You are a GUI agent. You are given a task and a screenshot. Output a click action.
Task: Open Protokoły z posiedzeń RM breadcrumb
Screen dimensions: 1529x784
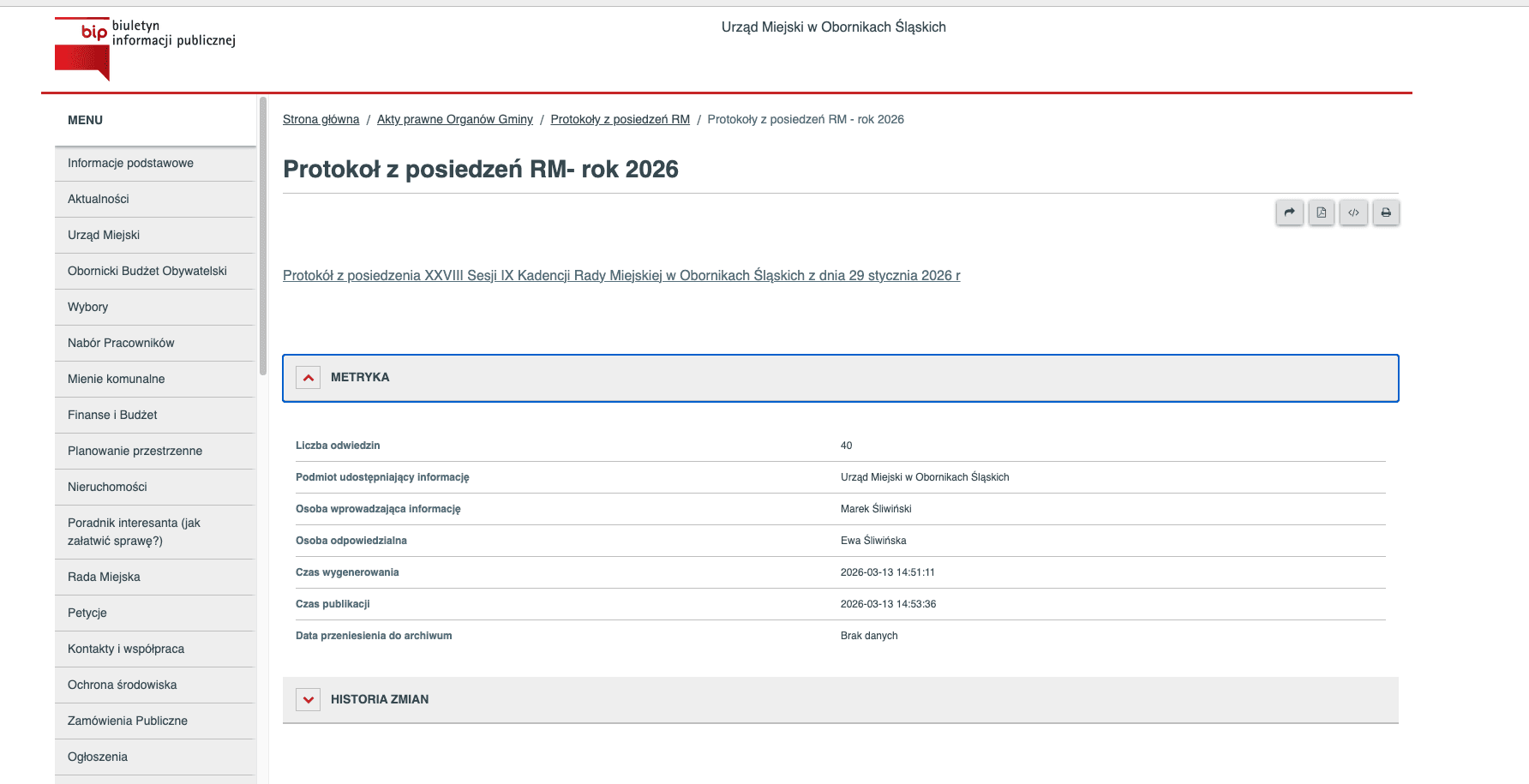620,119
